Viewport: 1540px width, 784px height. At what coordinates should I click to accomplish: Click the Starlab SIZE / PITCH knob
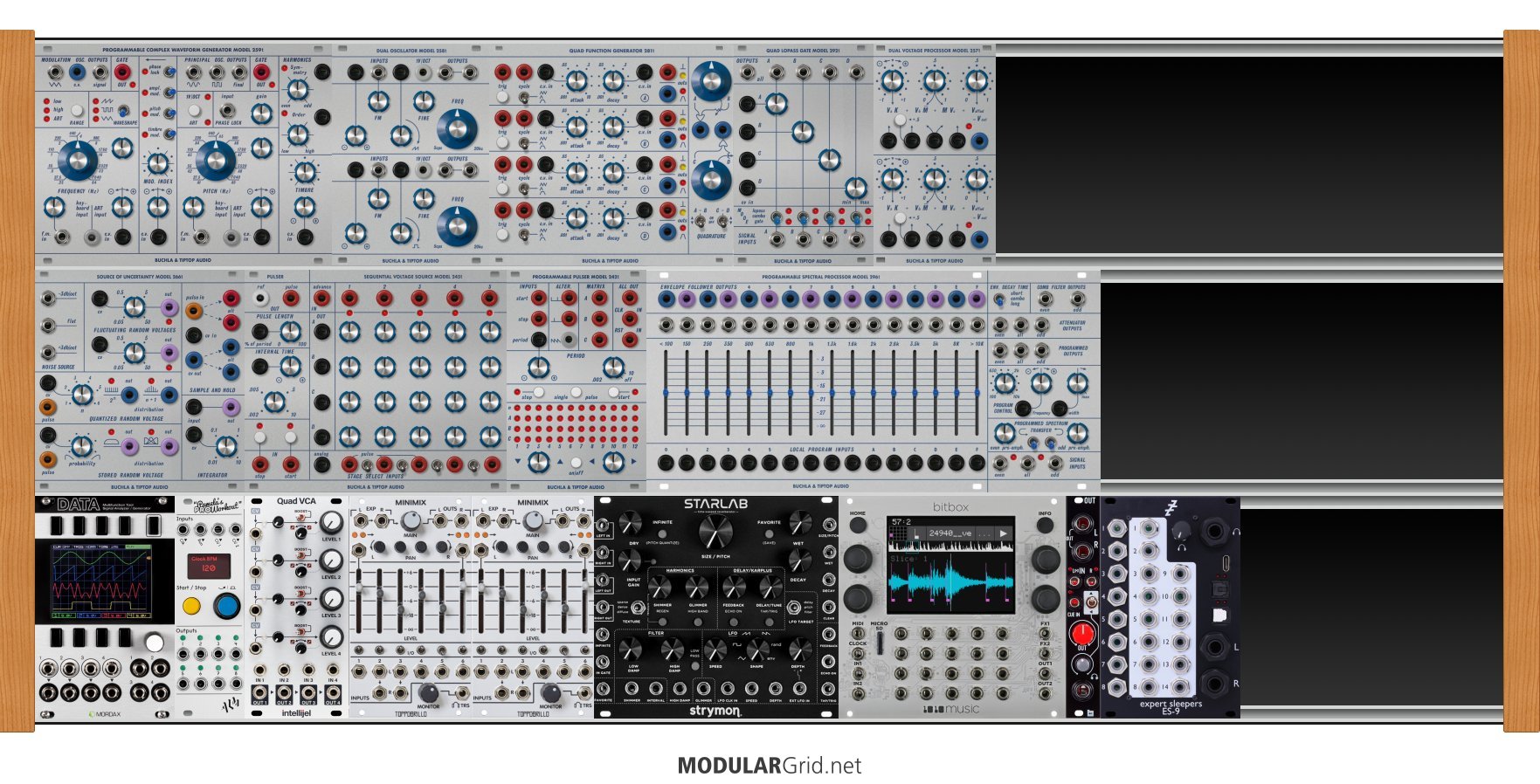(715, 532)
